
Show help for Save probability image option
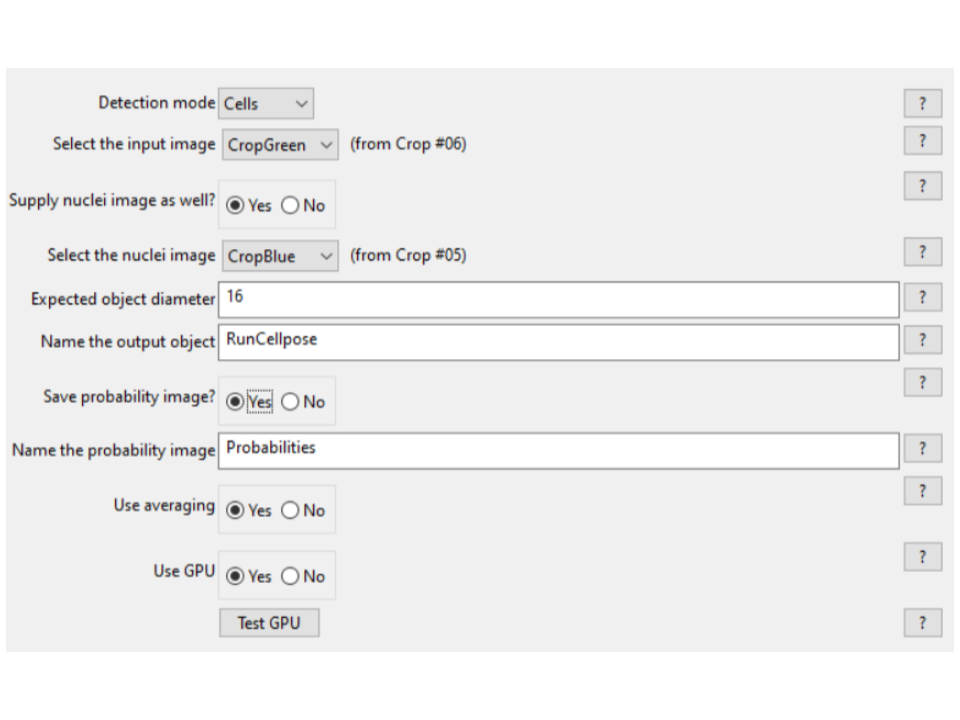[x=922, y=382]
